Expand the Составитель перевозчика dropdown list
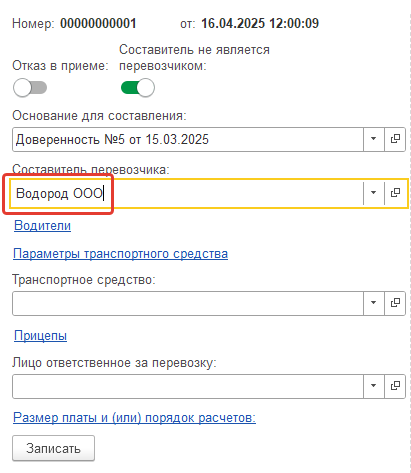The height and width of the screenshot is (473, 411). pyautogui.click(x=374, y=193)
